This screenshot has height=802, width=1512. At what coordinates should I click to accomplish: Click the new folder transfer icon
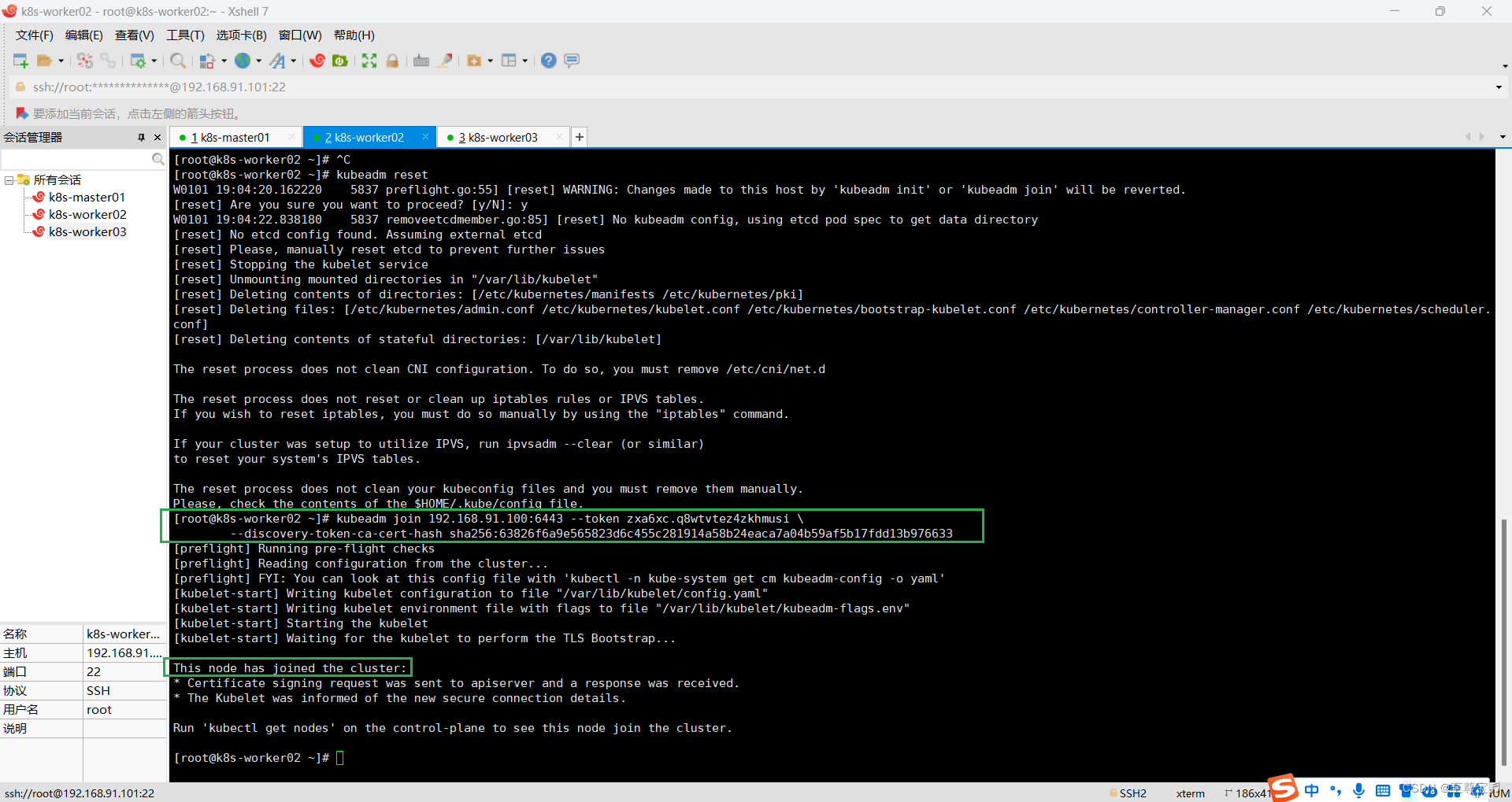click(474, 61)
